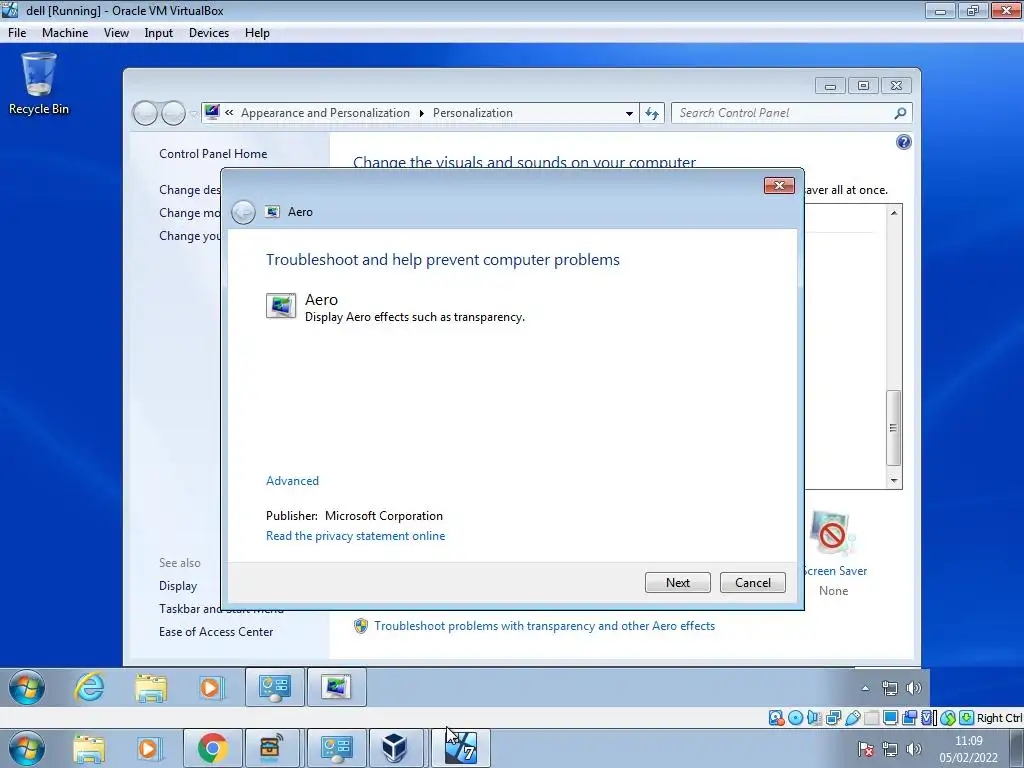Click Cancel in the Aero troubleshooter
This screenshot has width=1024, height=768.
(x=752, y=583)
